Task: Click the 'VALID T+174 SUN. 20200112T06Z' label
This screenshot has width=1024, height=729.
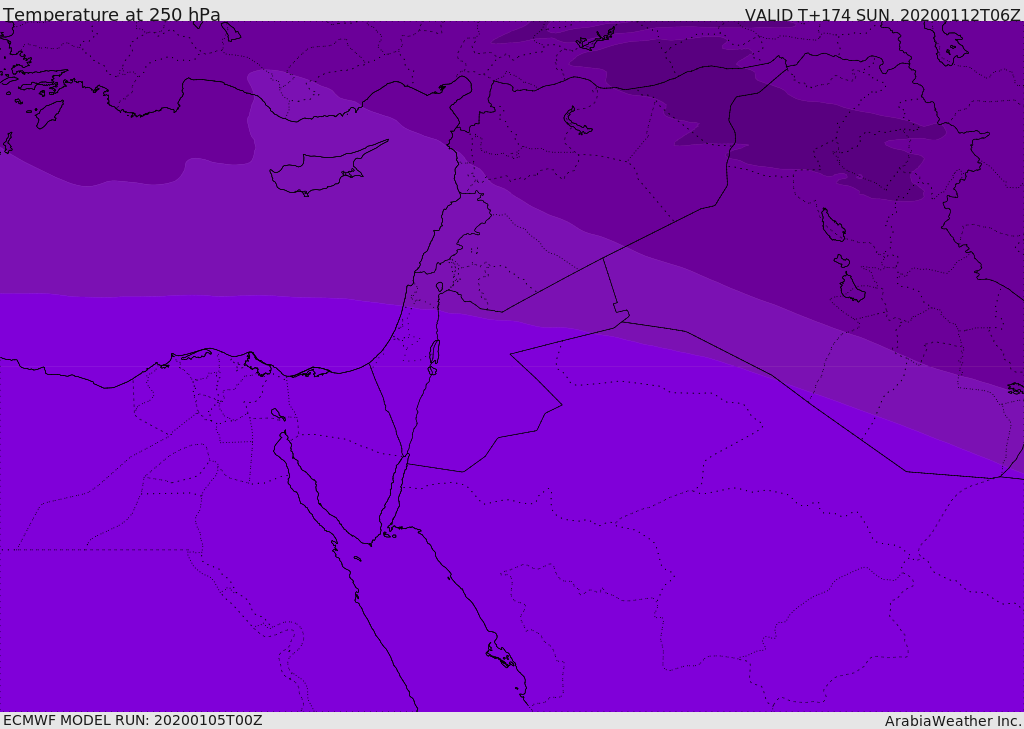Action: [x=882, y=15]
